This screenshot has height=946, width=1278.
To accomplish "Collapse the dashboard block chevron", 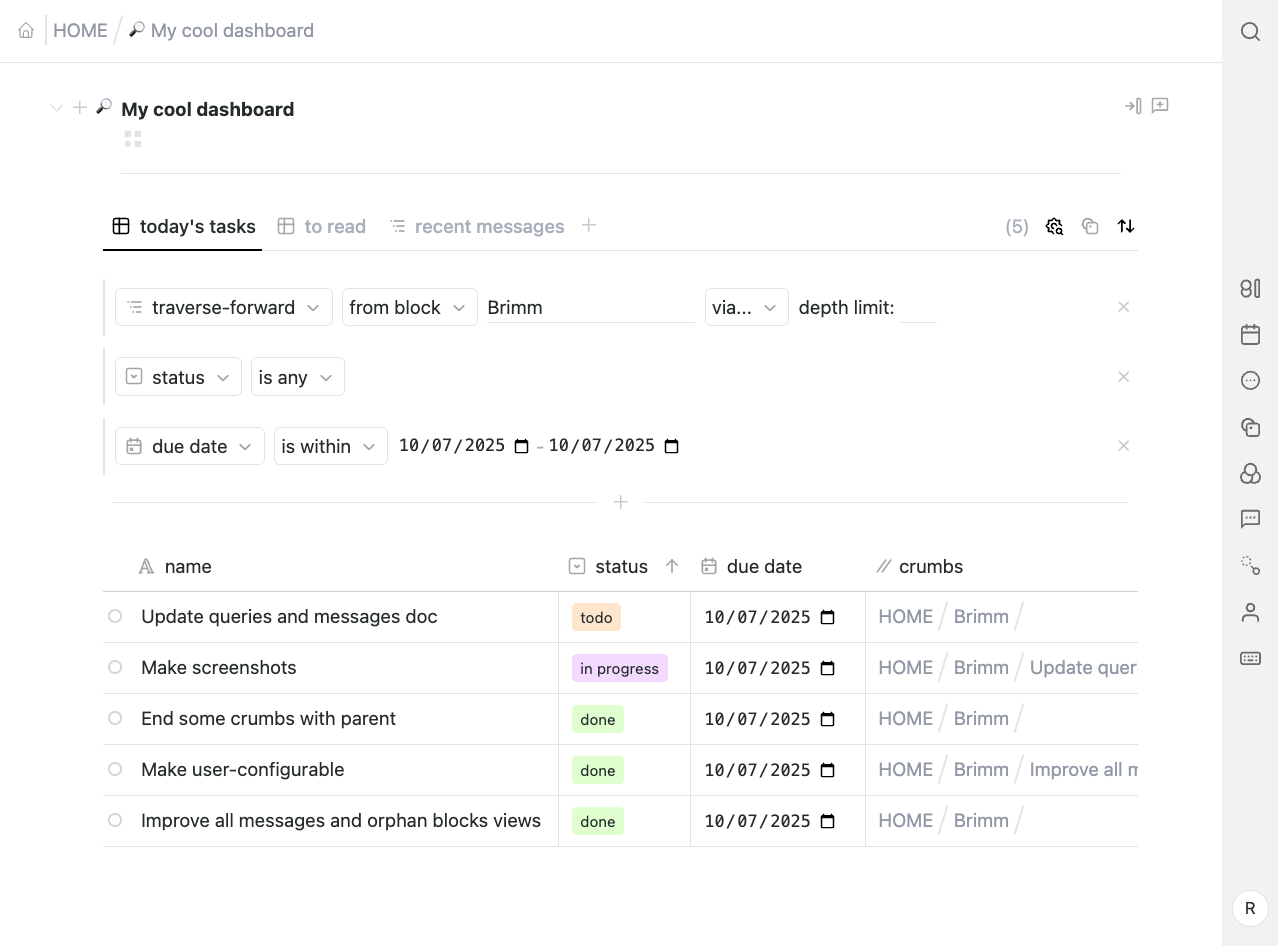I will tap(57, 108).
